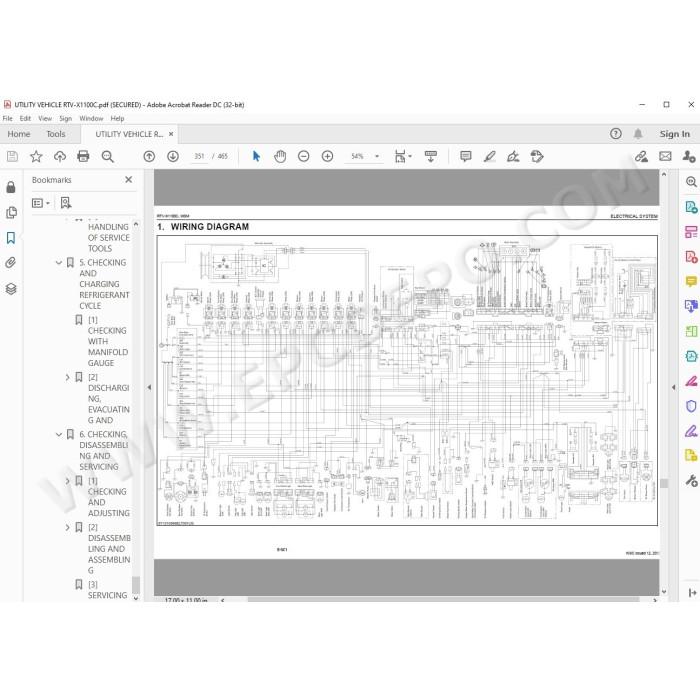Collapse the '5. CHECKING AND CHARGING' bookmark

click(58, 263)
